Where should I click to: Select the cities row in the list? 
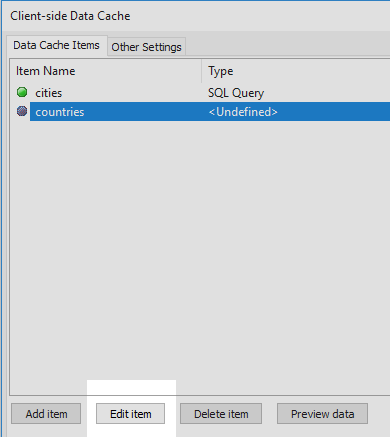200,93
